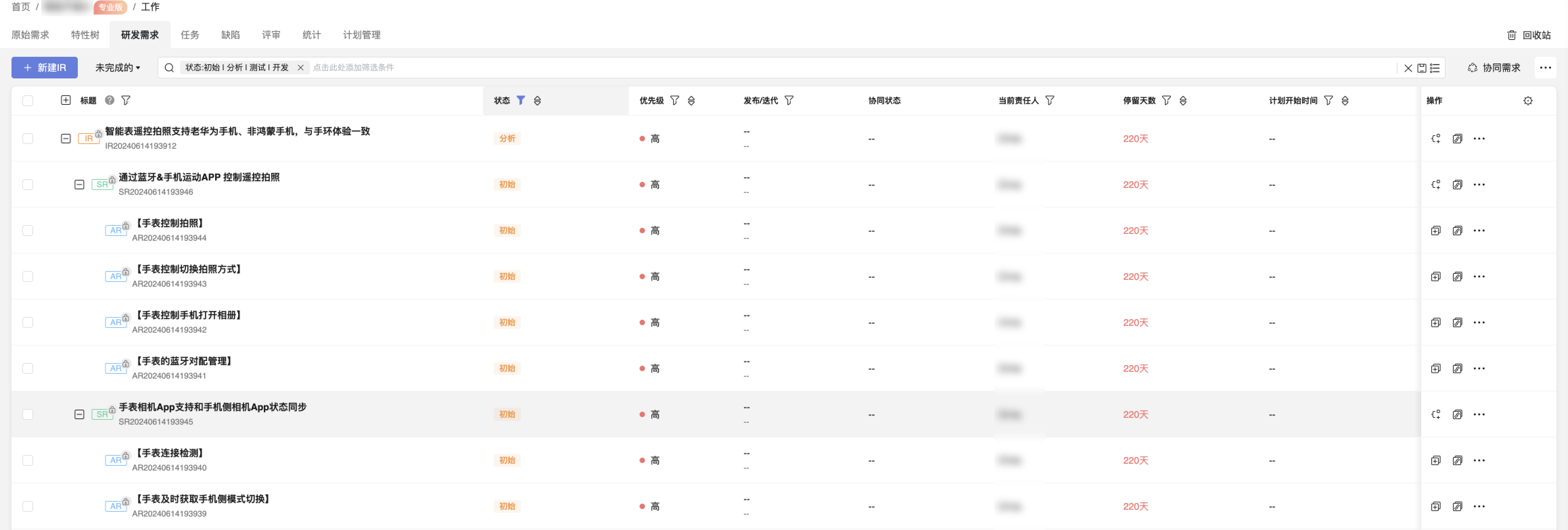Switch to the 统计 tab

click(x=312, y=35)
